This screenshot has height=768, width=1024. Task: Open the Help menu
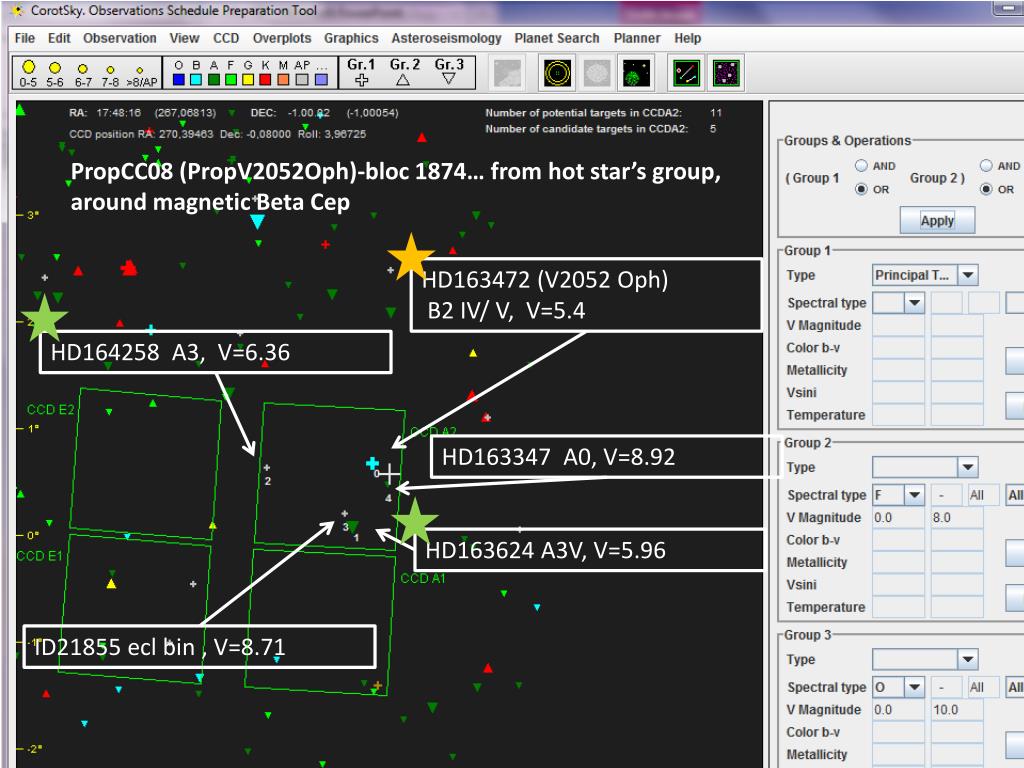[688, 38]
